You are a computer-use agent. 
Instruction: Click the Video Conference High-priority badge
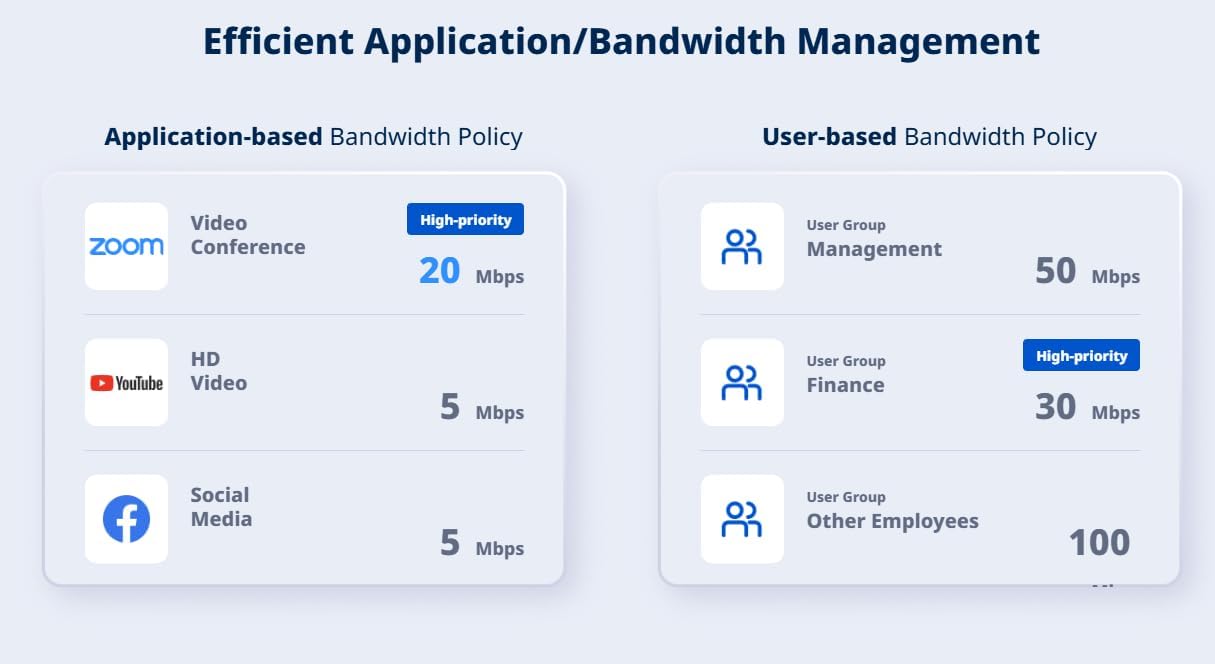(465, 219)
